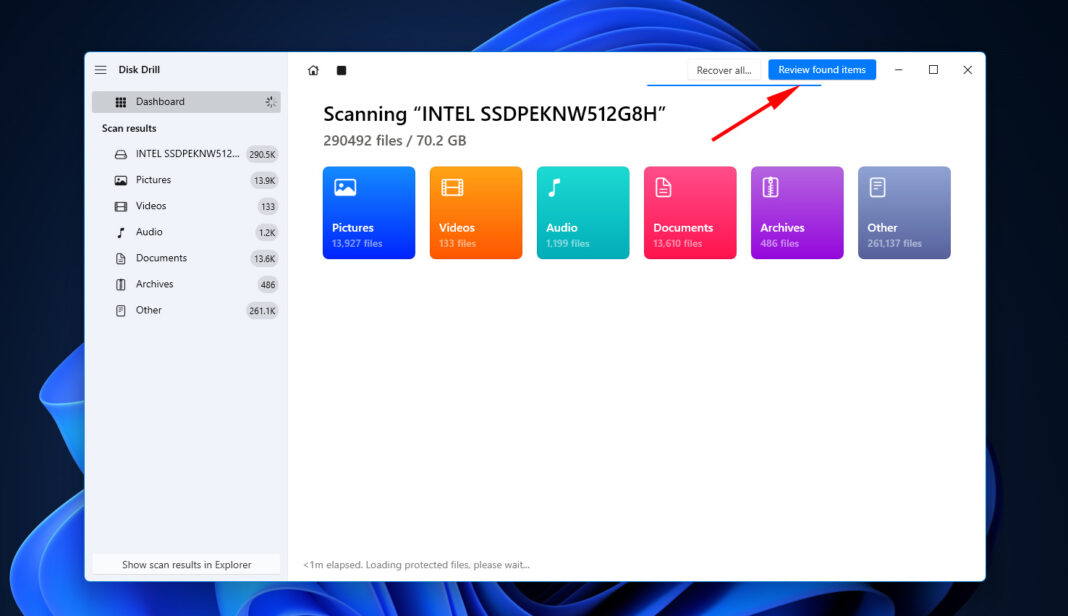Go to the Home icon
Image resolution: width=1068 pixels, height=616 pixels.
pos(313,70)
